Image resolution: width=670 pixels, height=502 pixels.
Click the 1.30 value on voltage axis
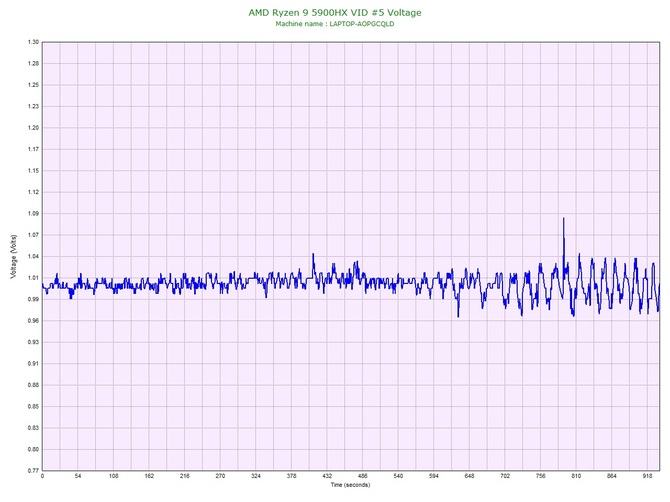click(33, 42)
